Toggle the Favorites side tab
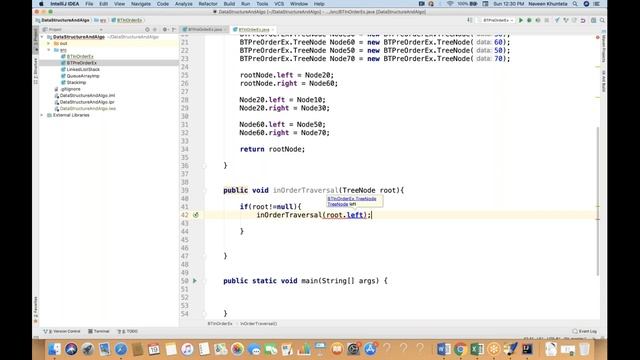The width and height of the screenshot is (640, 360). click(x=36, y=310)
